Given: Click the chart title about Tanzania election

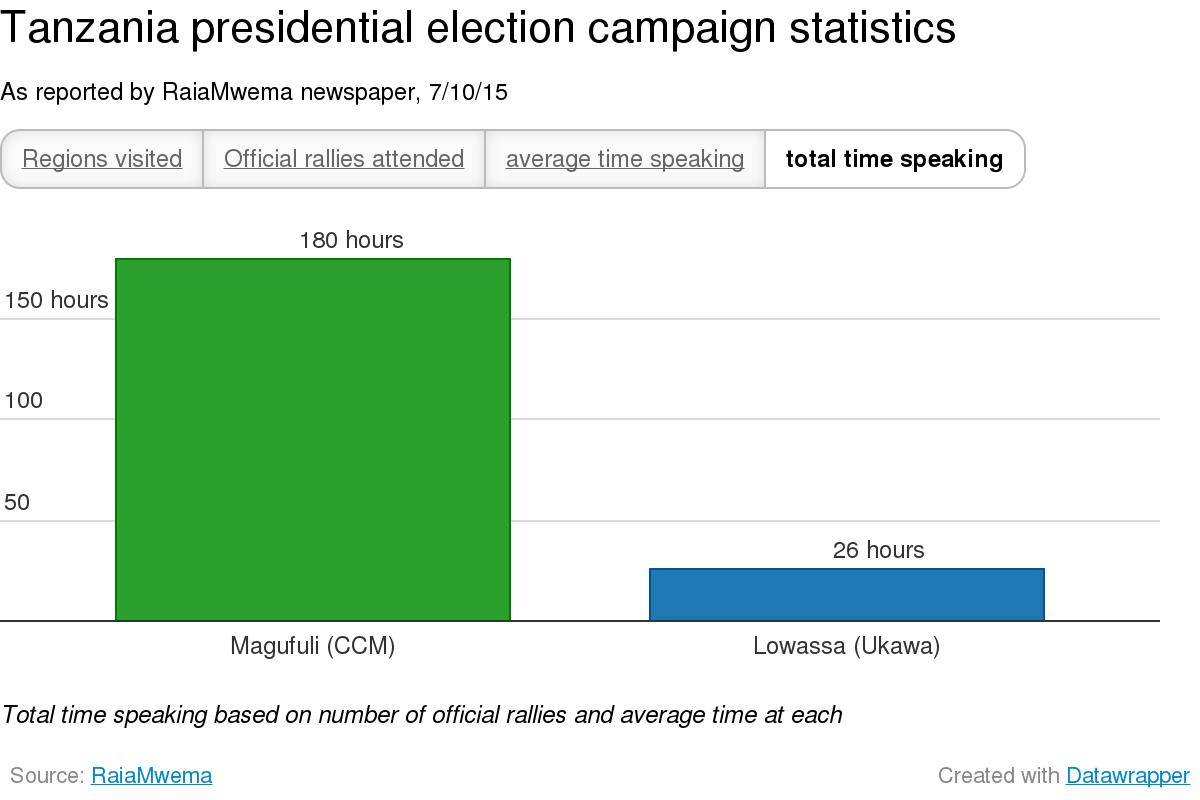Looking at the screenshot, I should click(x=478, y=30).
